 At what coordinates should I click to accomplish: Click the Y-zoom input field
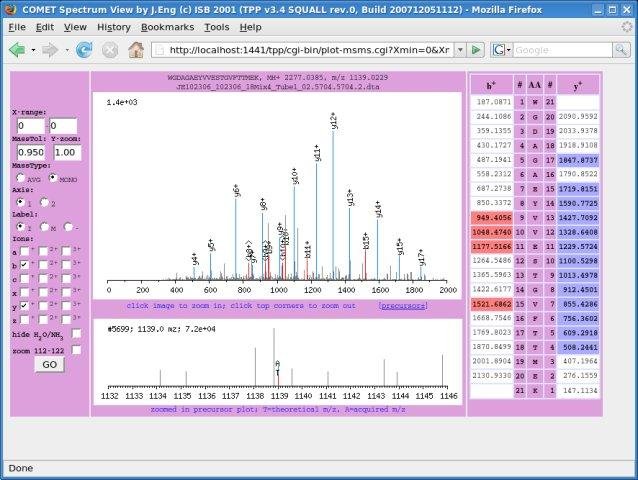click(x=67, y=152)
